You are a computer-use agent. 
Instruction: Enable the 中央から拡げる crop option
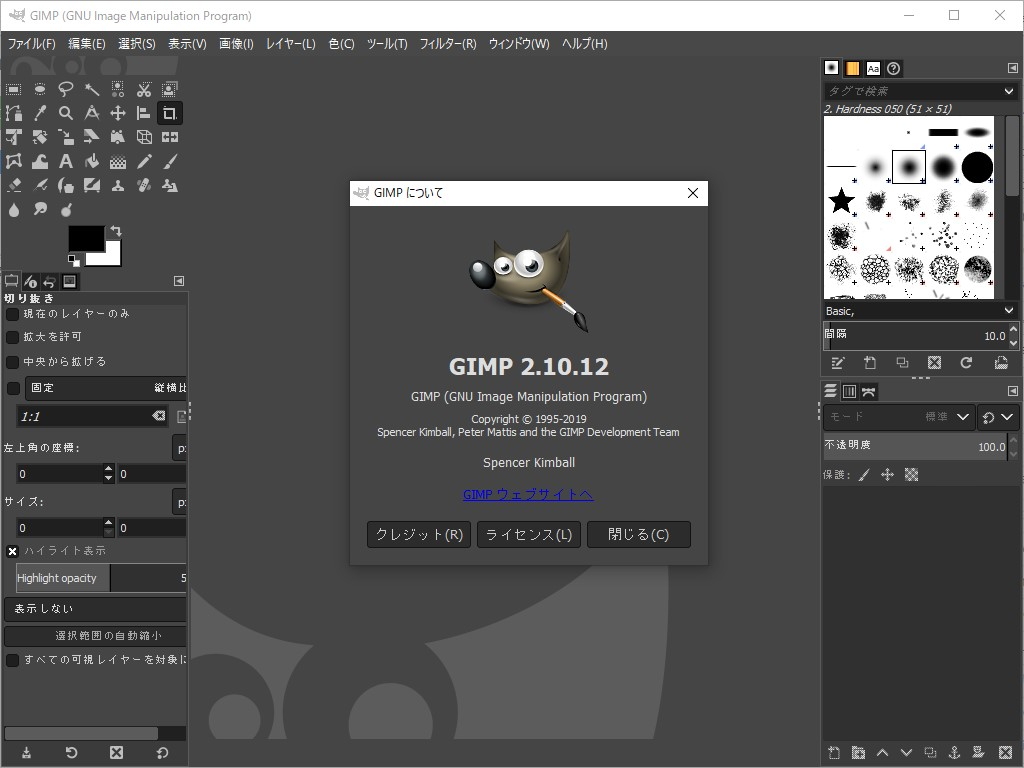[12, 362]
